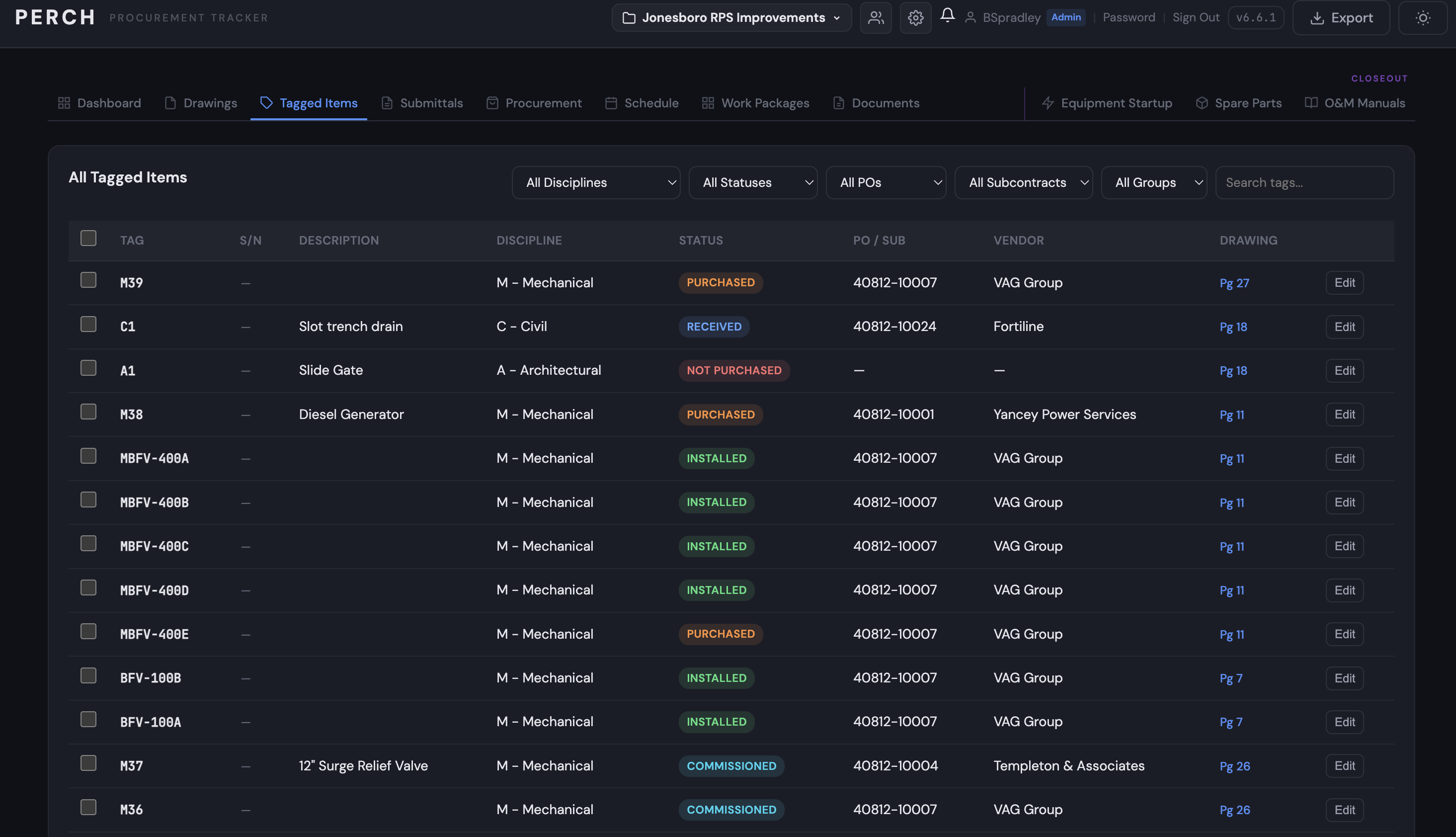Image resolution: width=1456 pixels, height=837 pixels.
Task: Open Pg 26 link for M37
Action: point(1235,766)
